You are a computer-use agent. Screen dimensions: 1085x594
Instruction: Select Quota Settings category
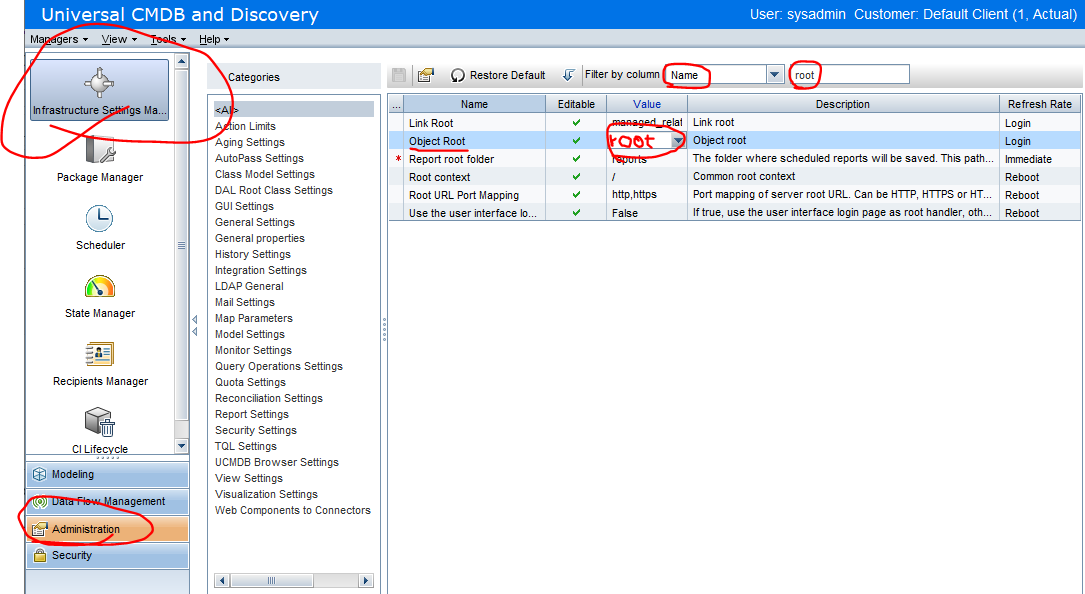click(250, 381)
